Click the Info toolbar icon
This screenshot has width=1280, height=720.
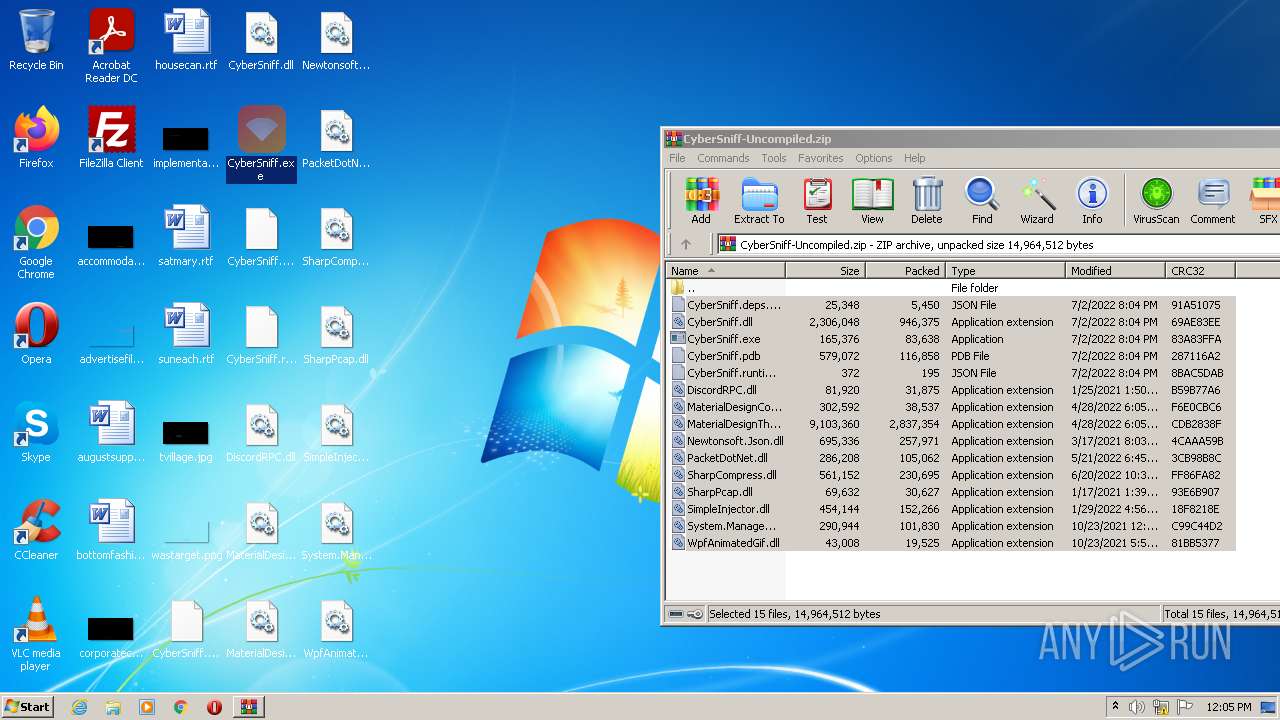[1092, 201]
